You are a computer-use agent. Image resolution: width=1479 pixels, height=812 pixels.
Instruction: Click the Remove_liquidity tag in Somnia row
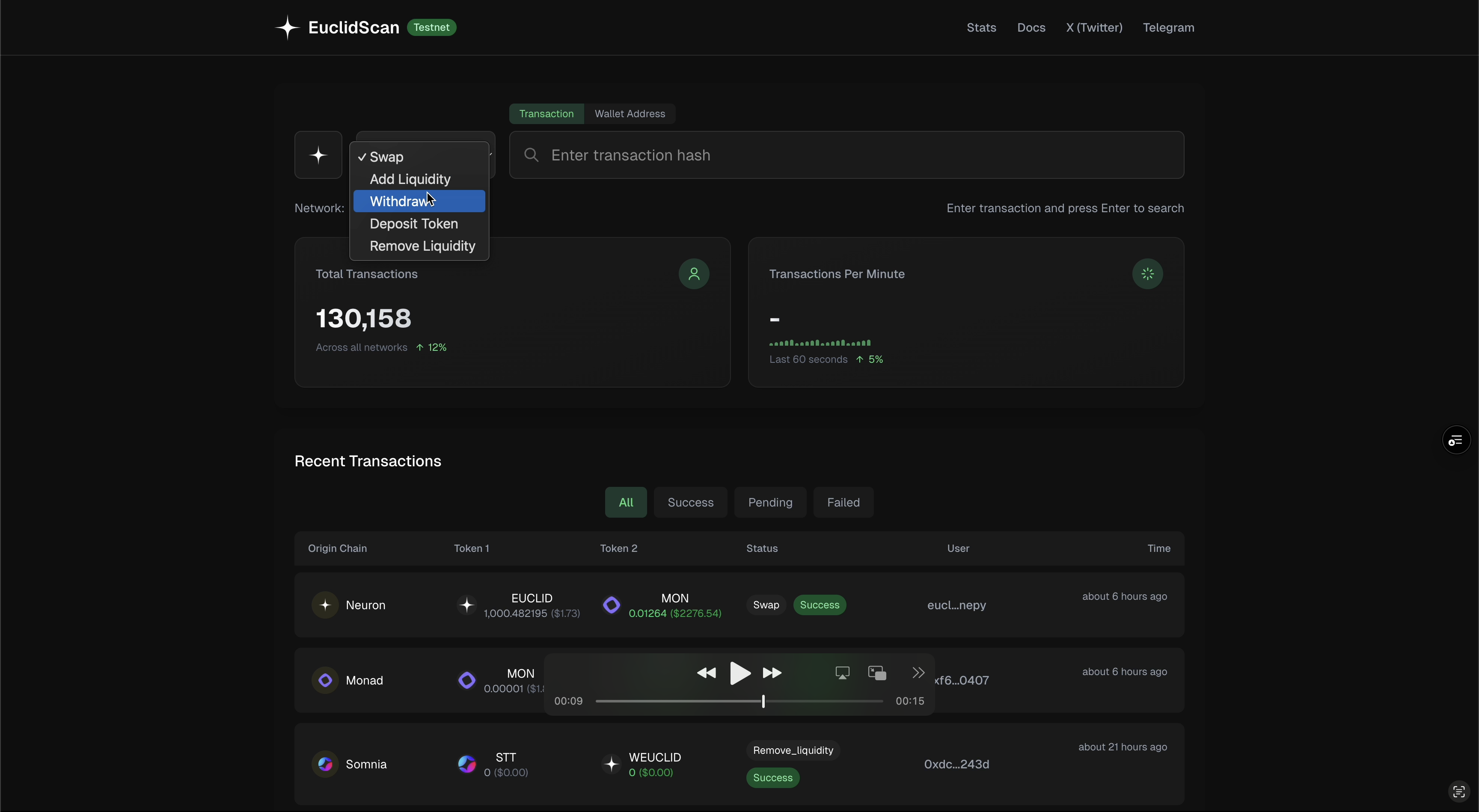point(793,750)
